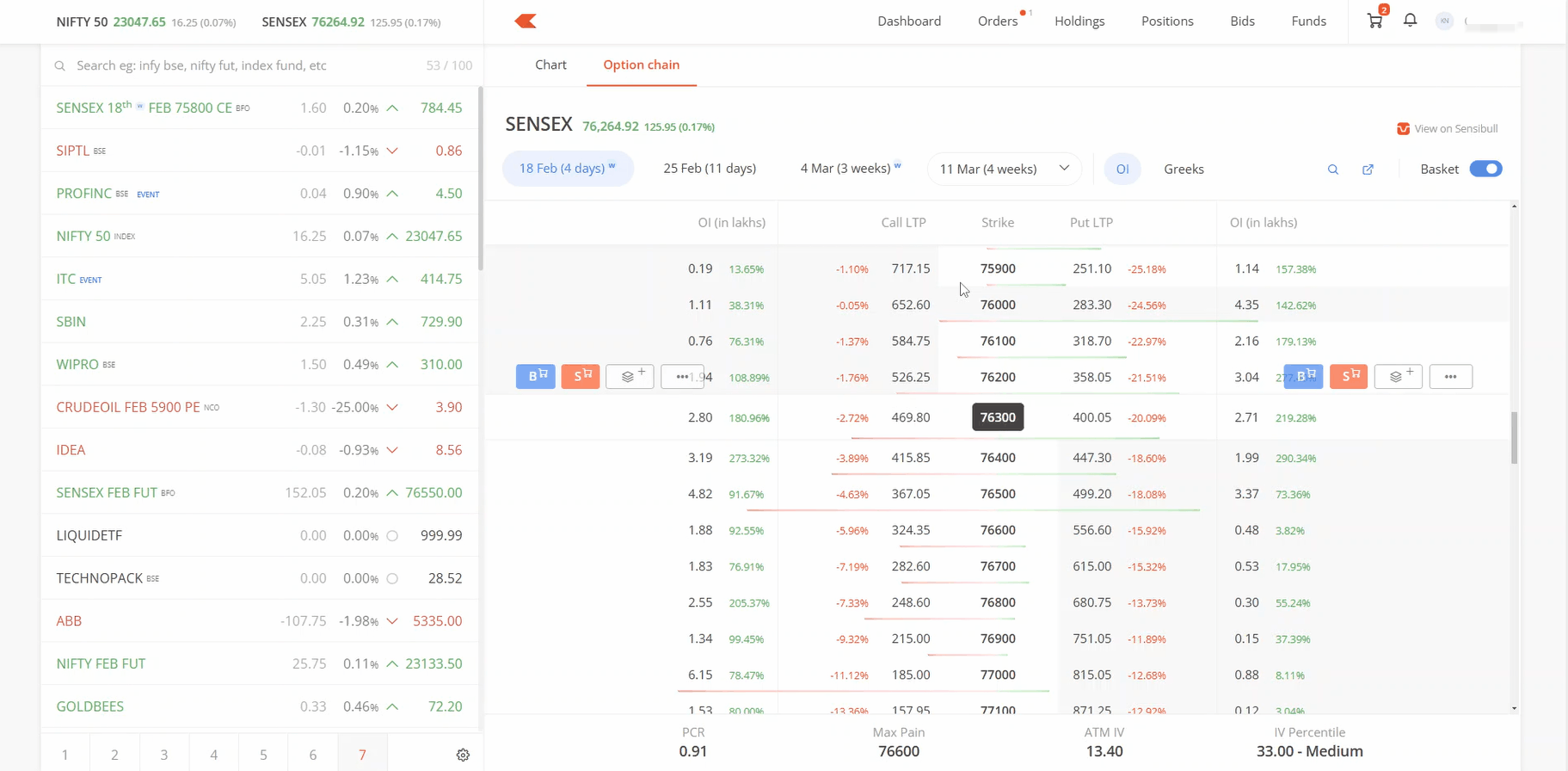Viewport: 1568px width, 771px height.
Task: Open watchlist settings gear icon
Action: 463,755
